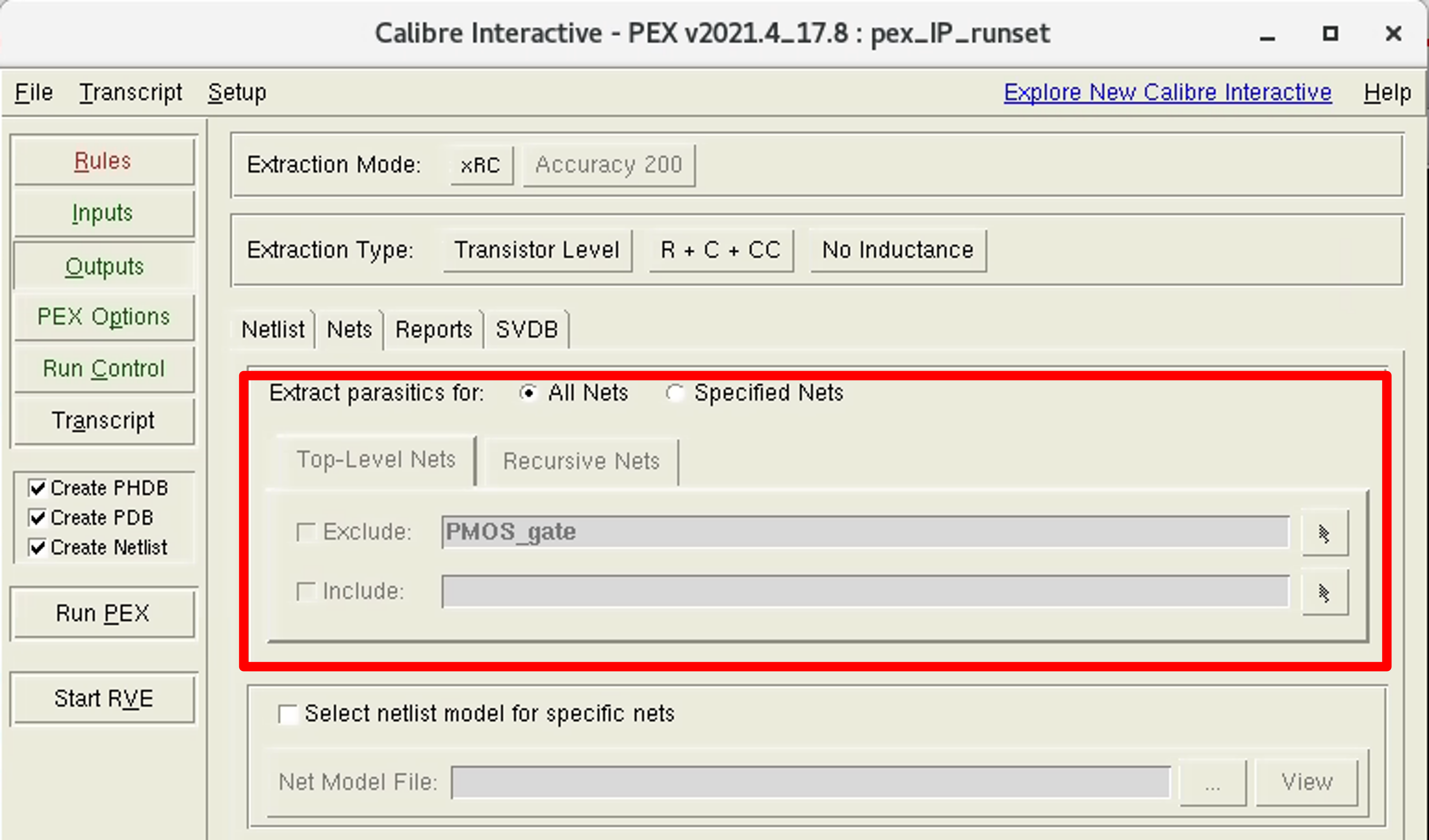Open the net selector arrow beside Exclude field
Screen dimensions: 1429x840
click(x=1325, y=532)
